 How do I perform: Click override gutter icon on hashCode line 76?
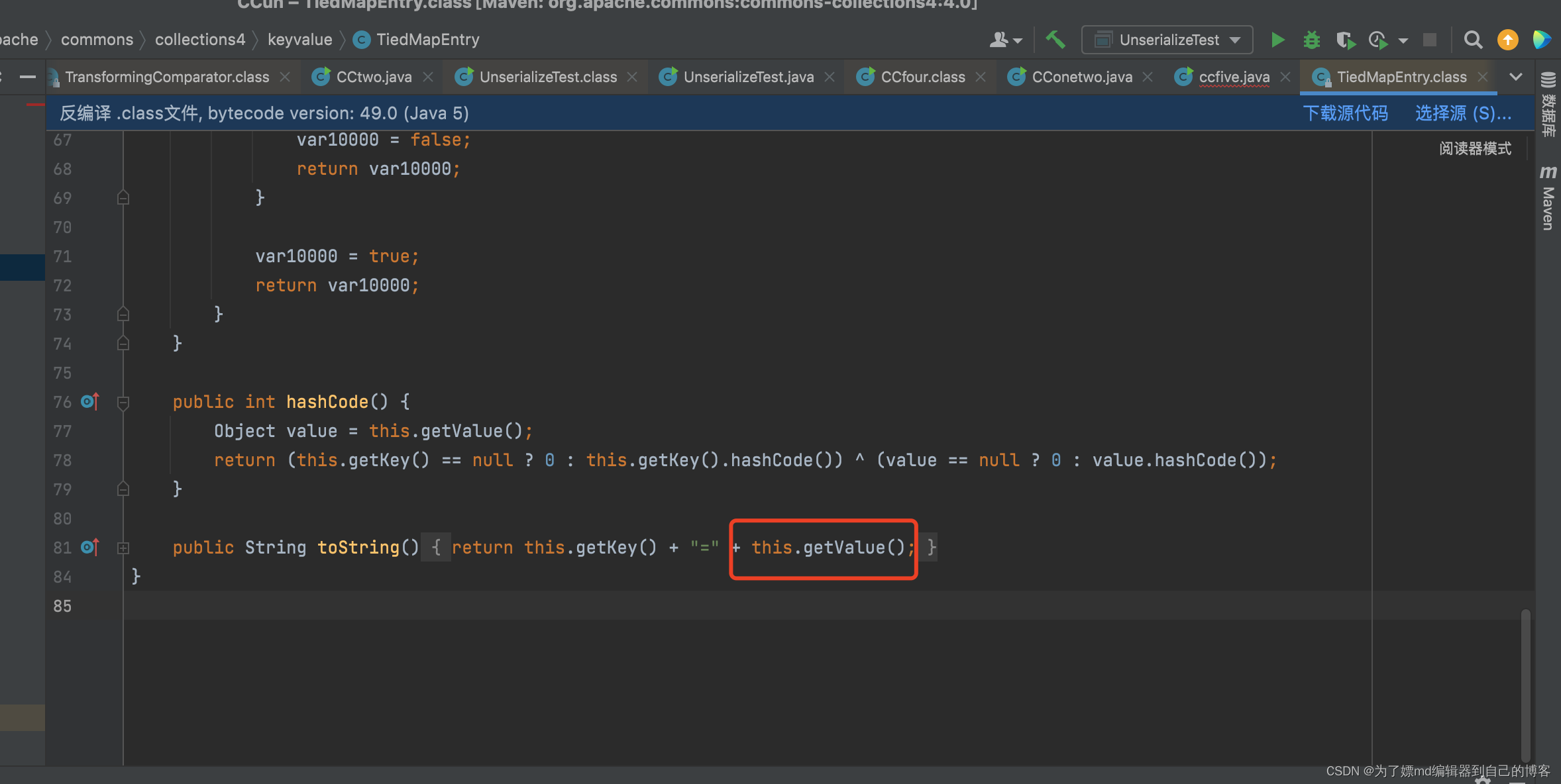[x=89, y=401]
